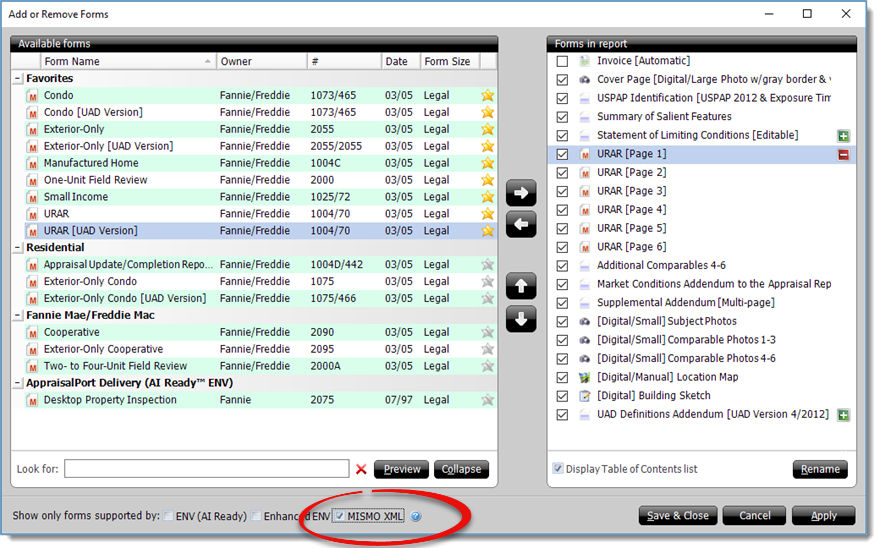This screenshot has width=880, height=548.
Task: Enable the ENV (AI Ready) filter checkbox
Action: 168,516
